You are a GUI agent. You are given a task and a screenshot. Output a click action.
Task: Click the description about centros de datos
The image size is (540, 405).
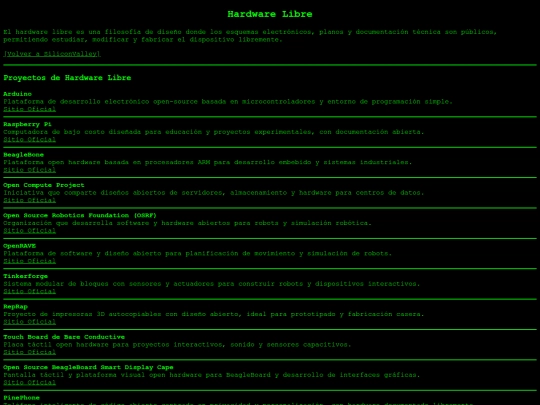(x=214, y=193)
